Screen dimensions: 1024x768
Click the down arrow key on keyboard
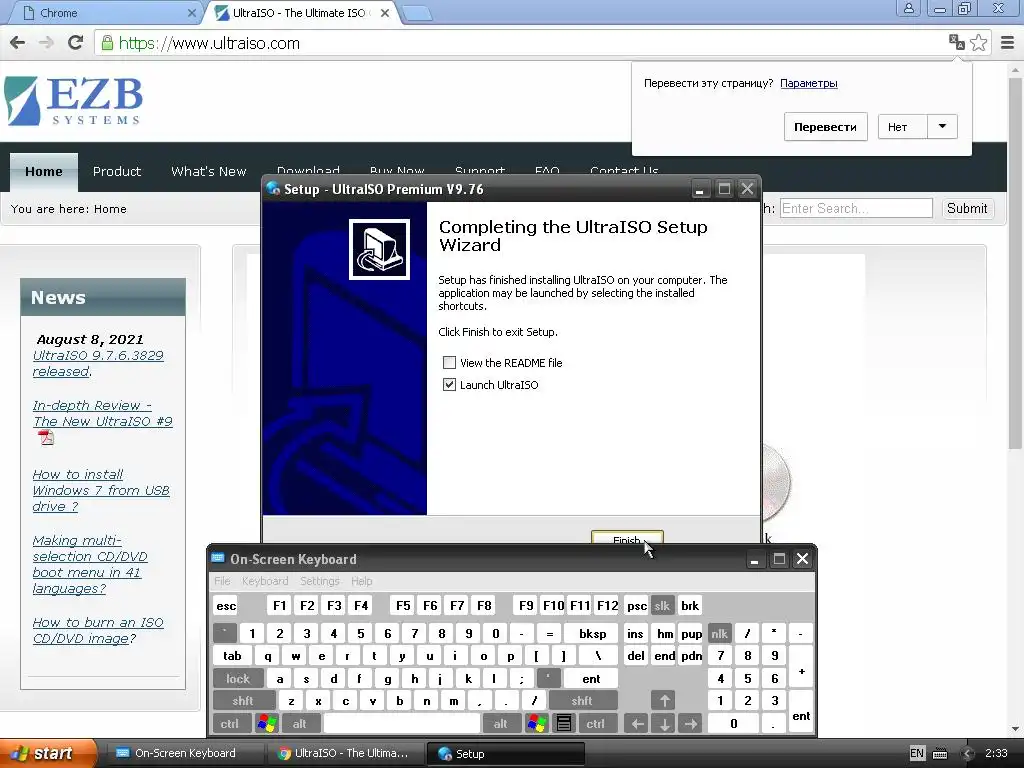tap(664, 724)
